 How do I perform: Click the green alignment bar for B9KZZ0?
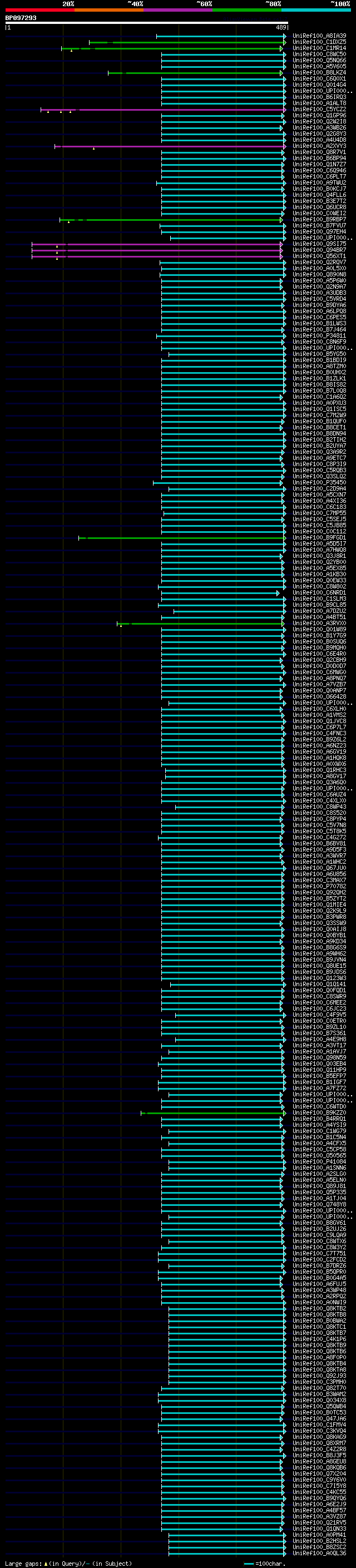click(x=213, y=1114)
